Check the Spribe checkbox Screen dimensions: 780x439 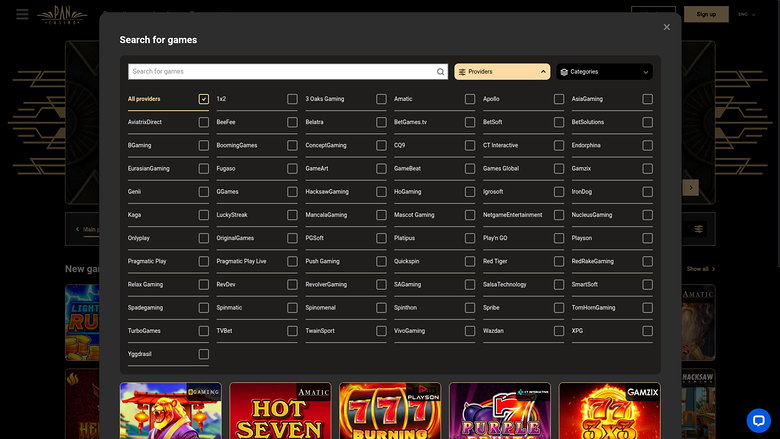tap(559, 308)
